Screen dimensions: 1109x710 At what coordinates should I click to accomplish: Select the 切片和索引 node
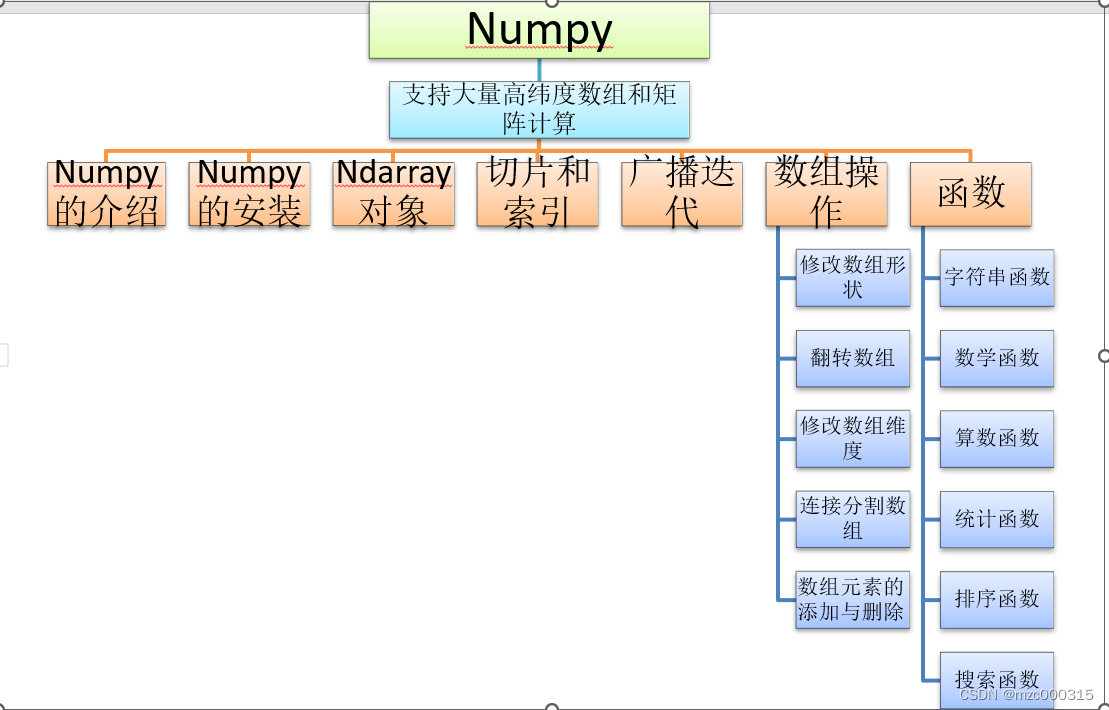[x=537, y=194]
